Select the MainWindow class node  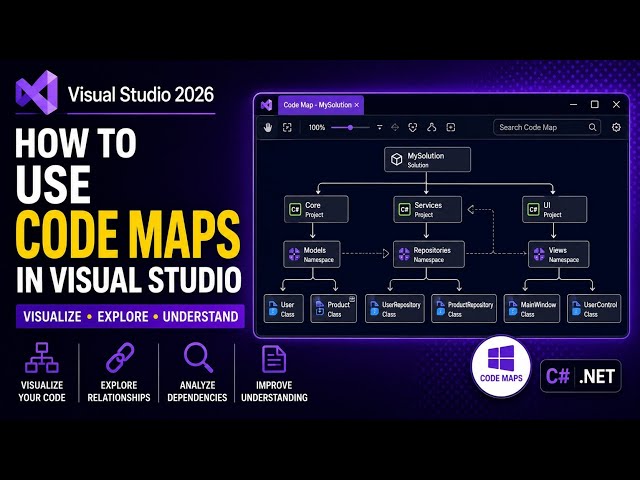point(532,309)
